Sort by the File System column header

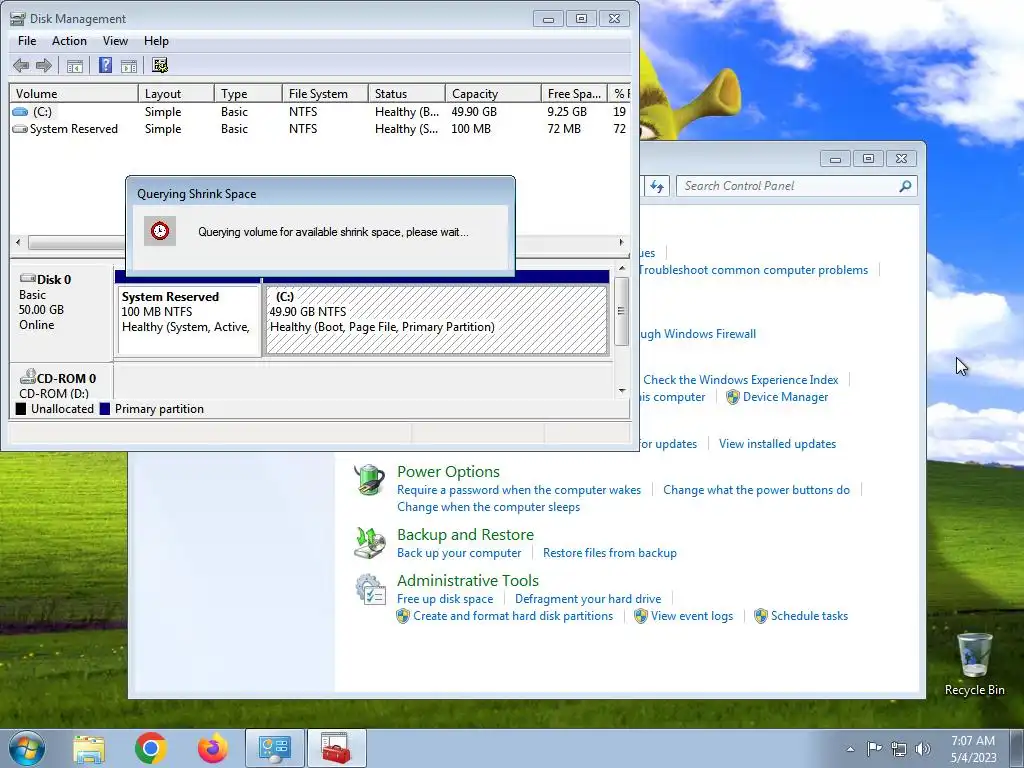click(325, 93)
